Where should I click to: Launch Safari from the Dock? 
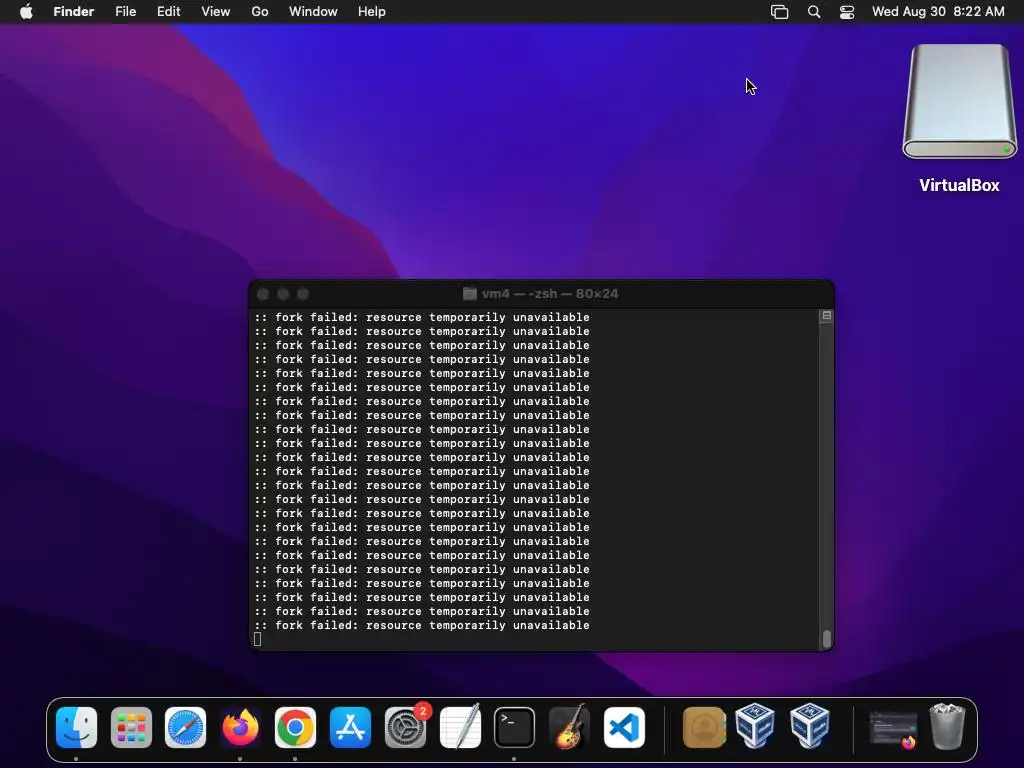(x=185, y=728)
